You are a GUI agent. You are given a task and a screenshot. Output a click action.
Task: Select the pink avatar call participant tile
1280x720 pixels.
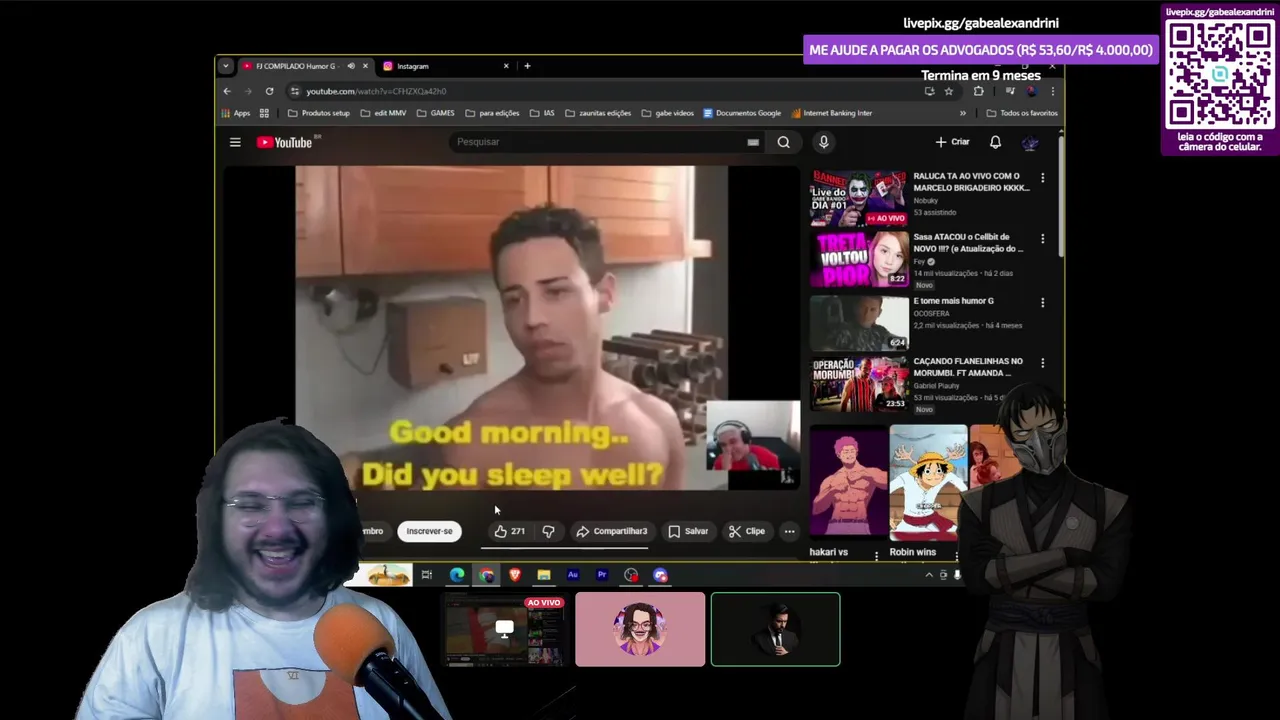(640, 629)
